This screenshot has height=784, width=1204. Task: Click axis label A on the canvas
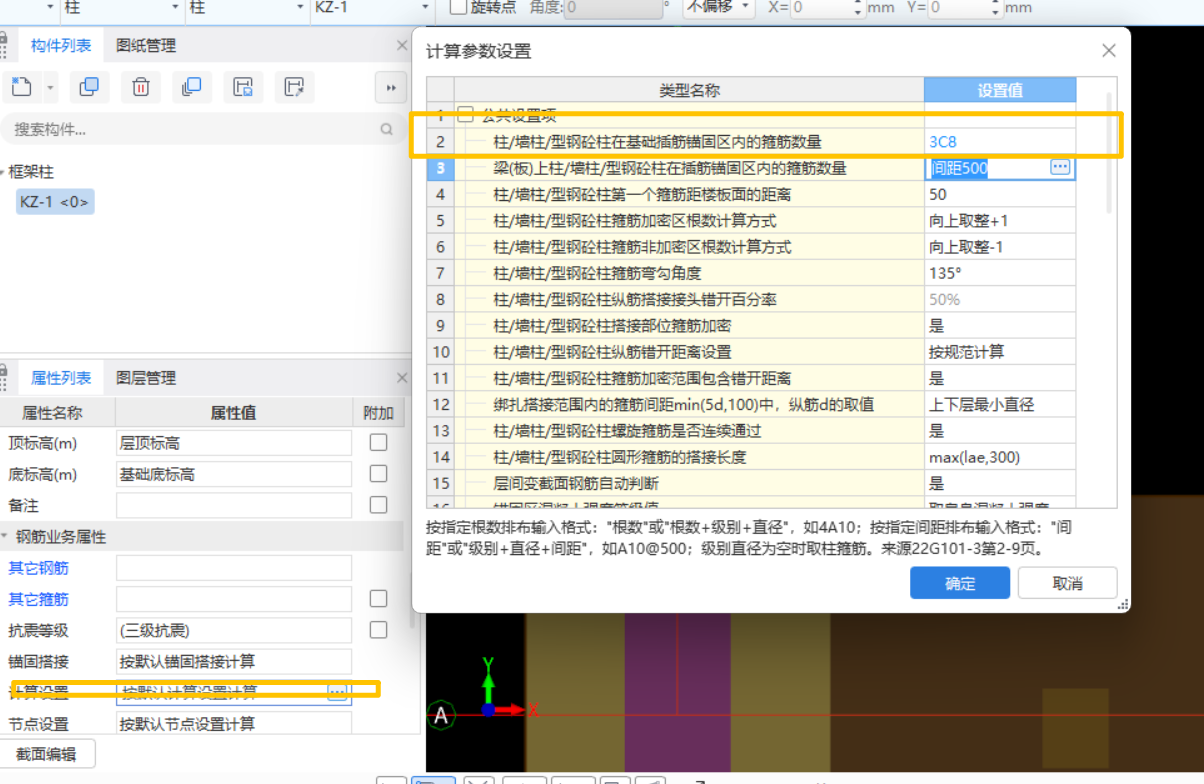[442, 715]
